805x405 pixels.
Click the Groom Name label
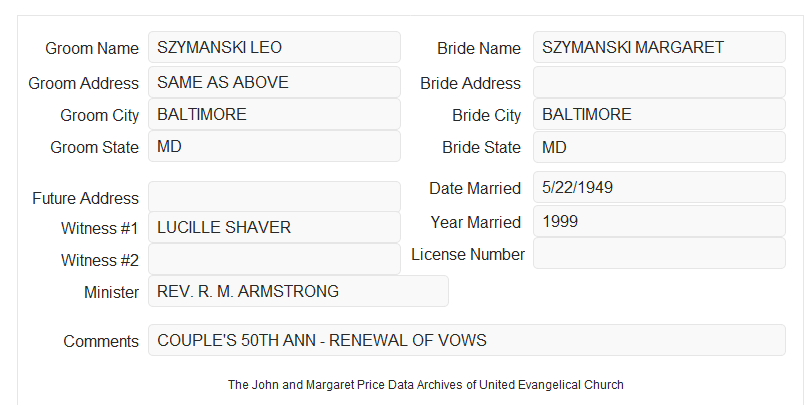92,48
